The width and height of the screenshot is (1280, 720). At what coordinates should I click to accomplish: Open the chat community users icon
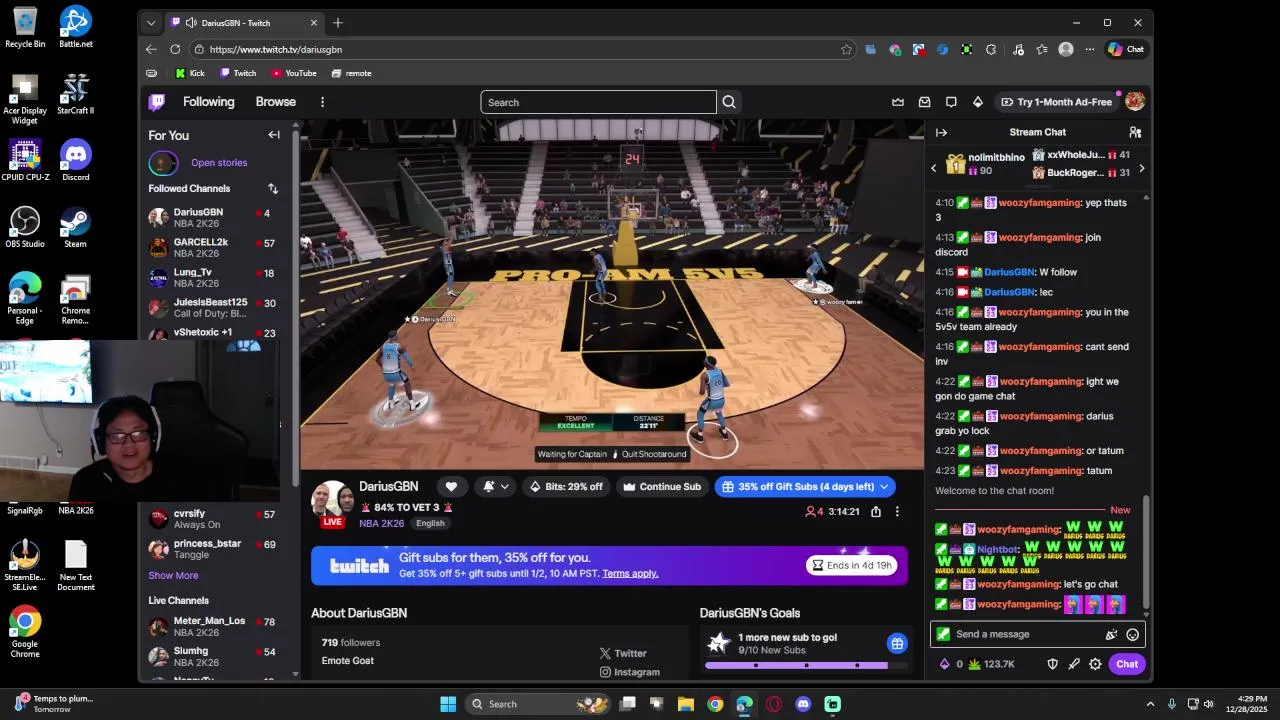pyautogui.click(x=1135, y=132)
